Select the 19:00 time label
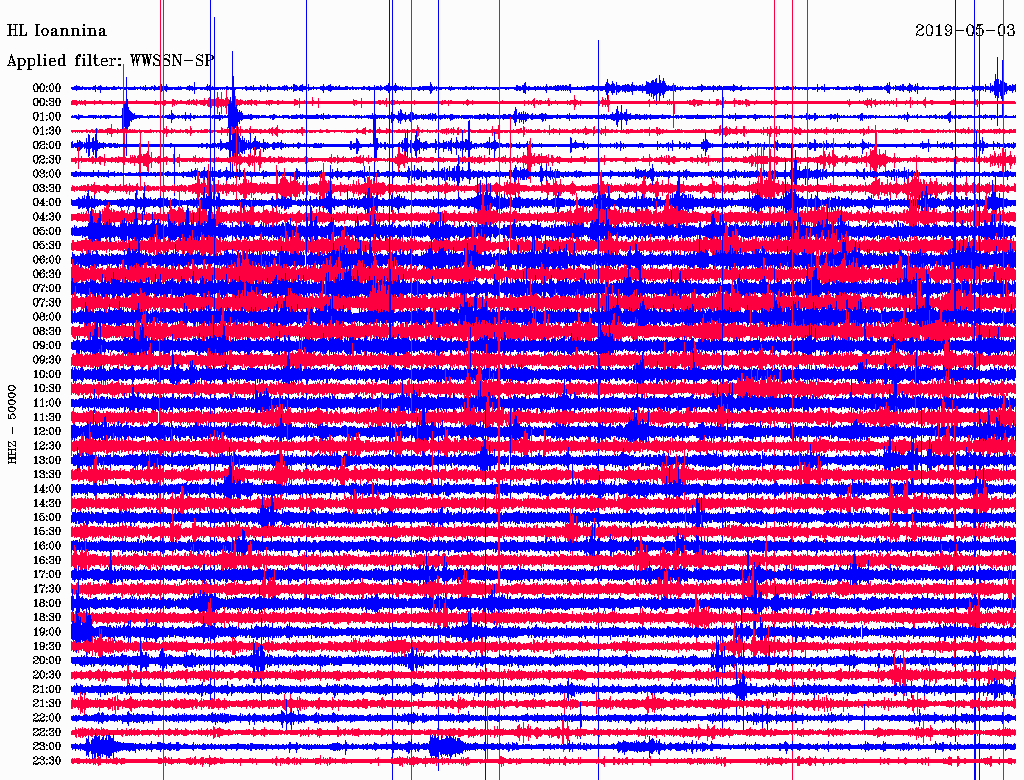The height and width of the screenshot is (780, 1024). (x=47, y=632)
